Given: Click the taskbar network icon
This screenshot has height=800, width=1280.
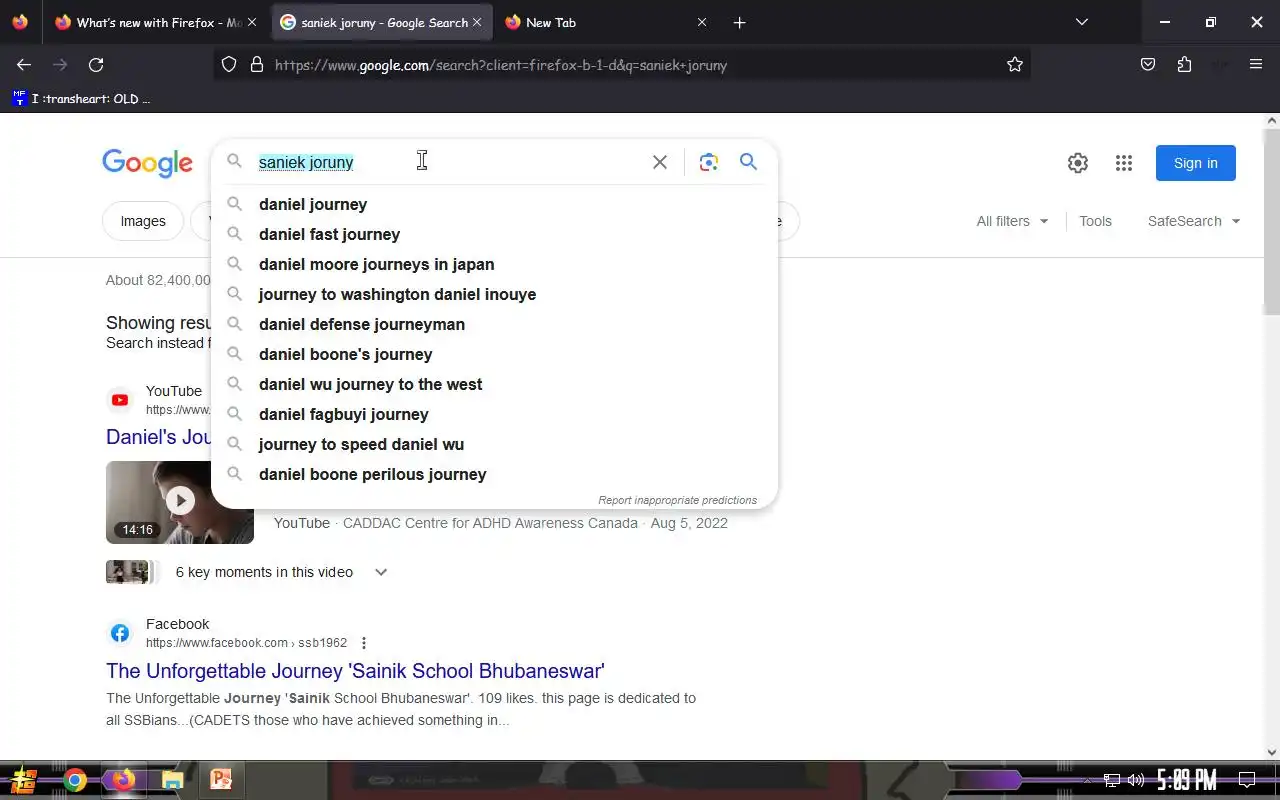Looking at the screenshot, I should pyautogui.click(x=1112, y=780).
